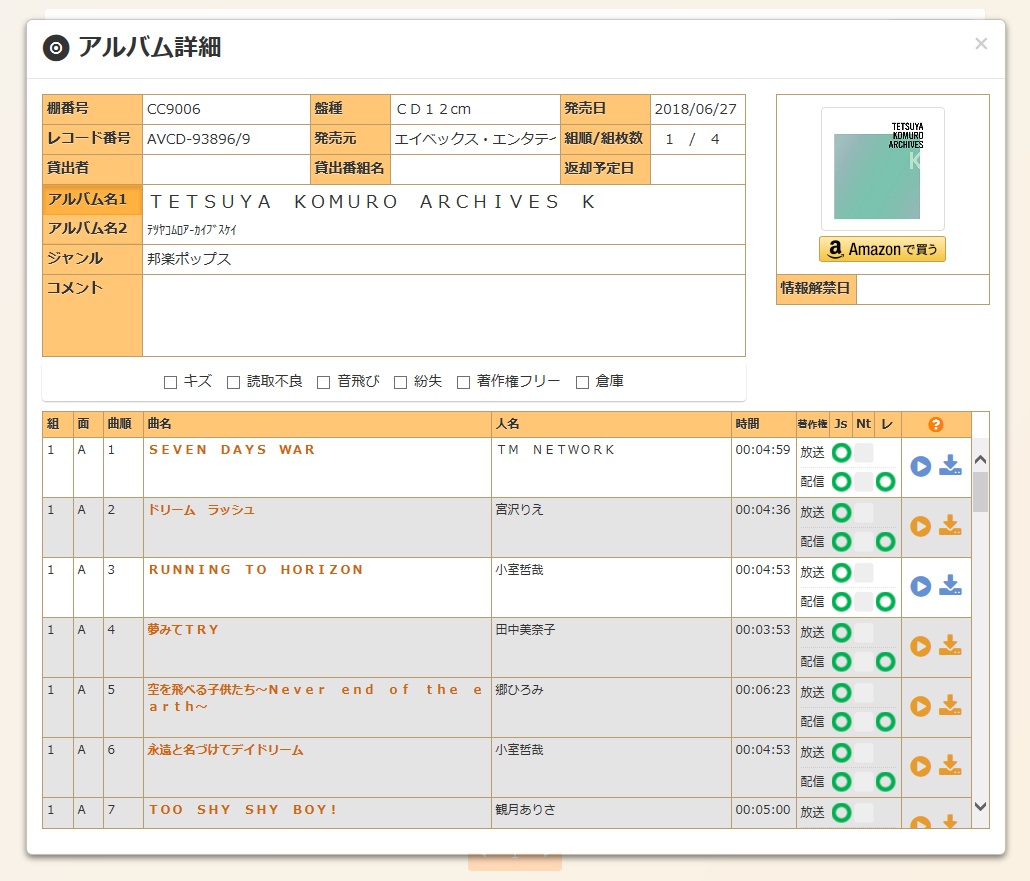Play the ドリーム ラッシュ track
This screenshot has height=881, width=1030.
tap(920, 526)
